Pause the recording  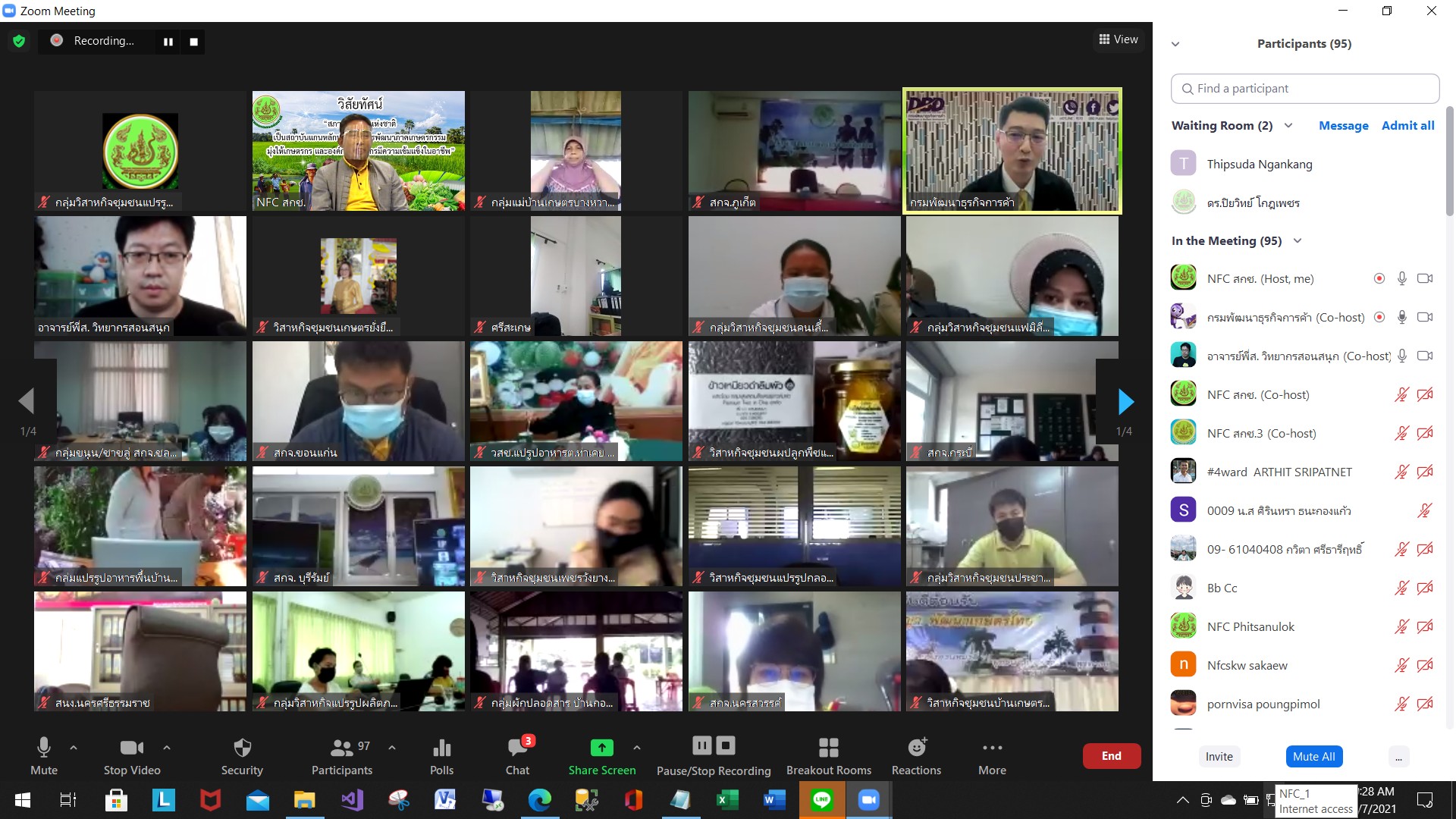pyautogui.click(x=168, y=42)
